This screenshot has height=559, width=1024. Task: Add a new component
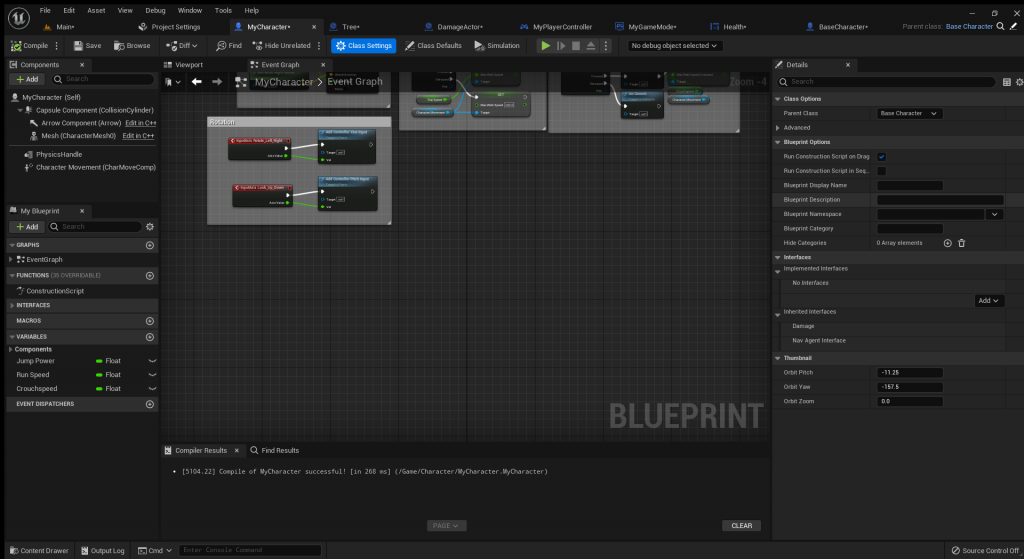tap(27, 79)
